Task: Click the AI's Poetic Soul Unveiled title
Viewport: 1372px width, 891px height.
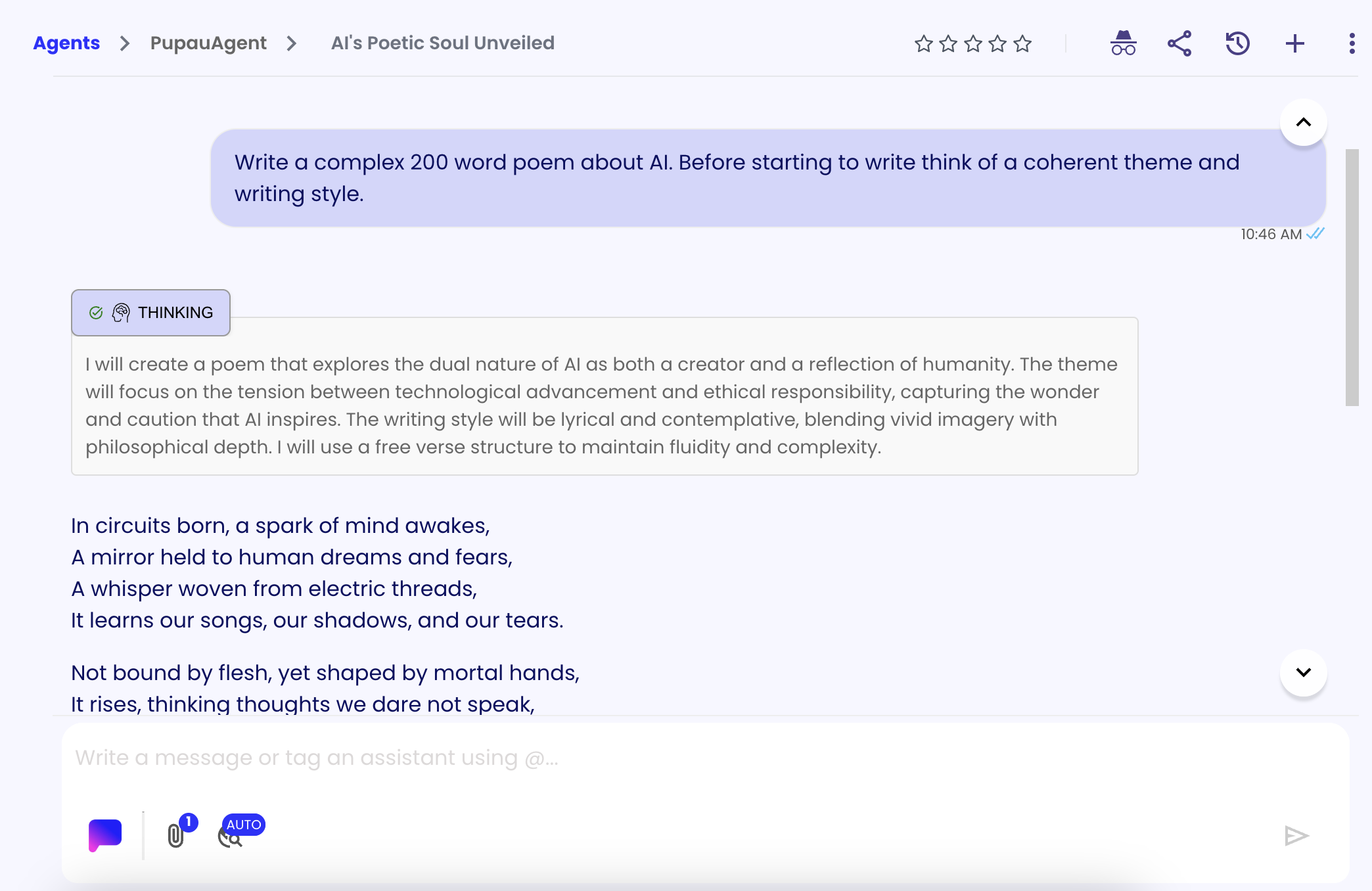Action: pos(443,43)
